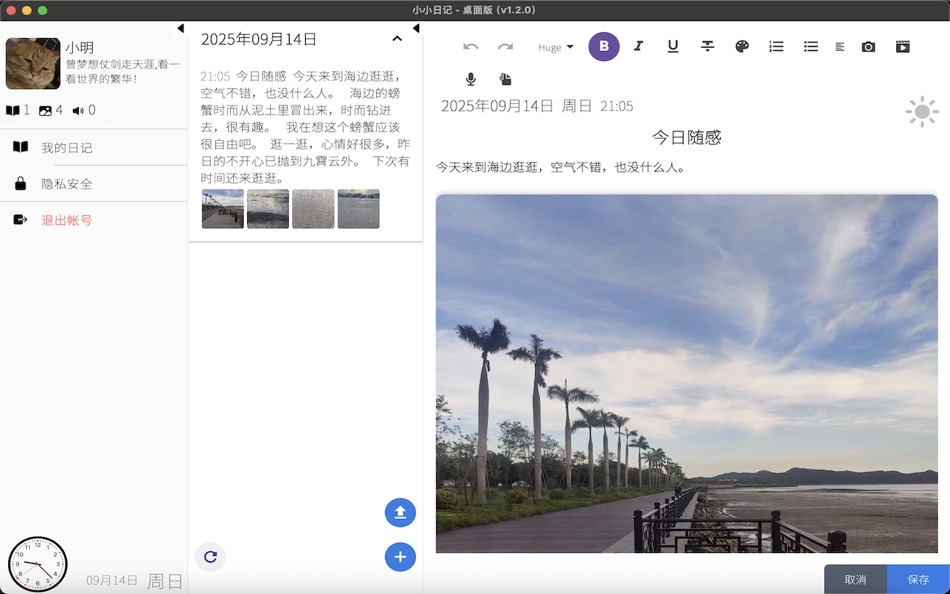Image resolution: width=950 pixels, height=594 pixels.
Task: Click the Underline icon in the toolbar
Action: tap(672, 46)
